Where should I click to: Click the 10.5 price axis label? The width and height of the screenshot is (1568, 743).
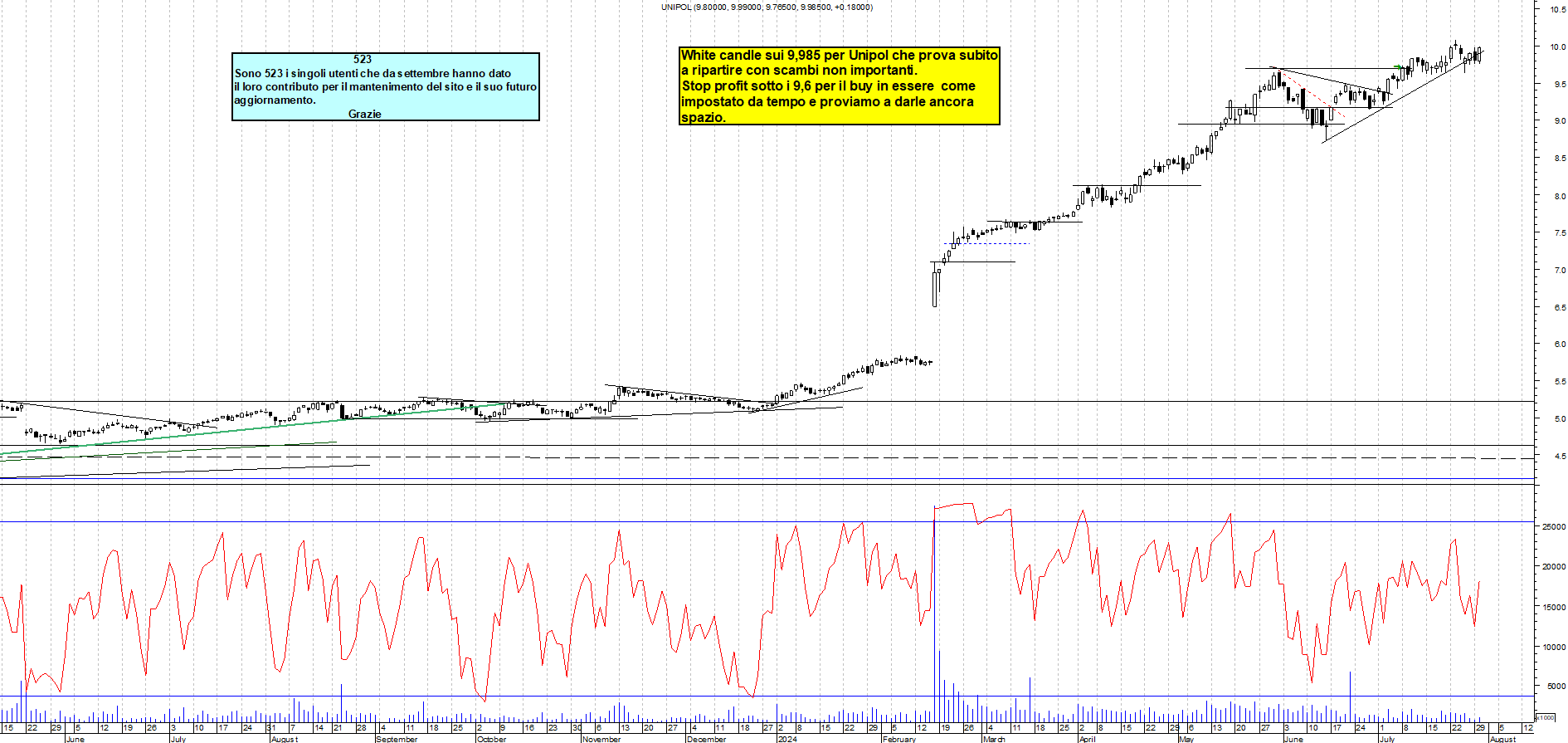(1558, 10)
